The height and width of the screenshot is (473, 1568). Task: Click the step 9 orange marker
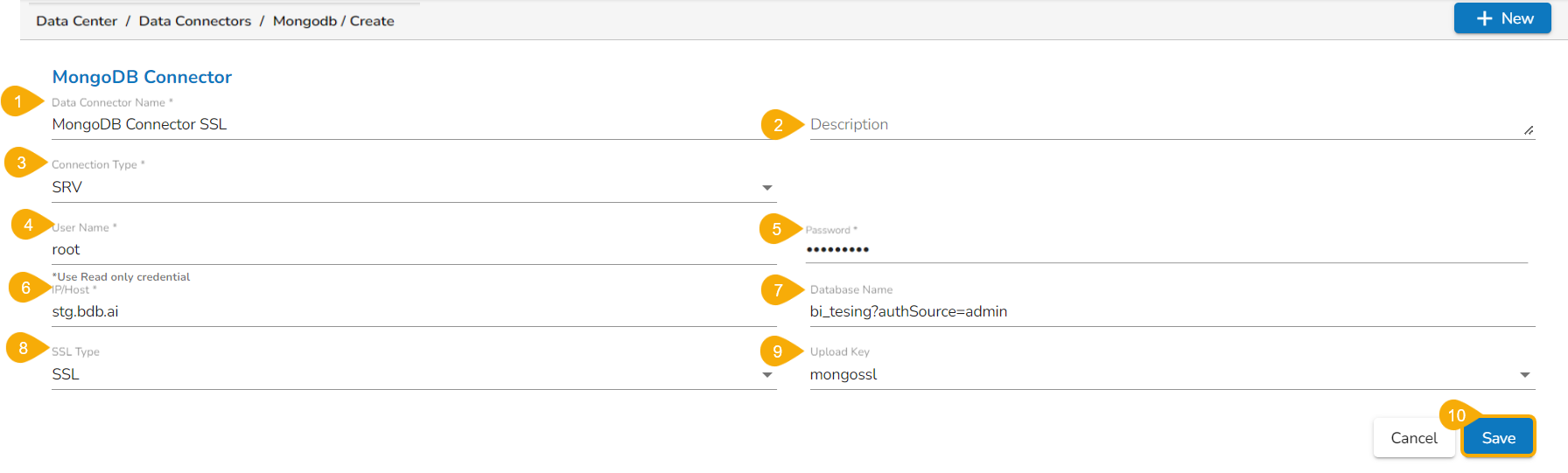(777, 351)
